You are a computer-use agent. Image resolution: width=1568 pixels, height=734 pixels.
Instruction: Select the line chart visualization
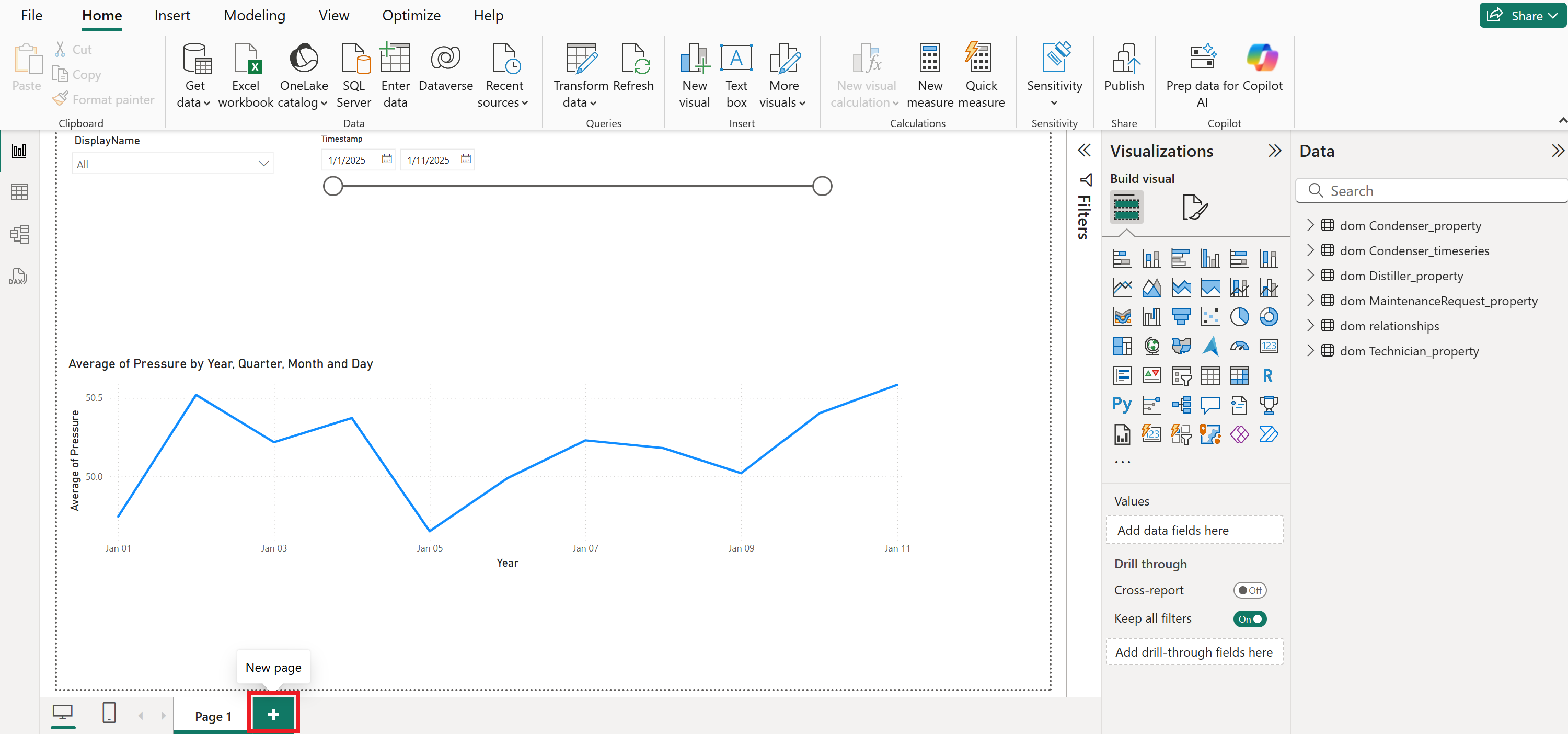coord(1122,287)
